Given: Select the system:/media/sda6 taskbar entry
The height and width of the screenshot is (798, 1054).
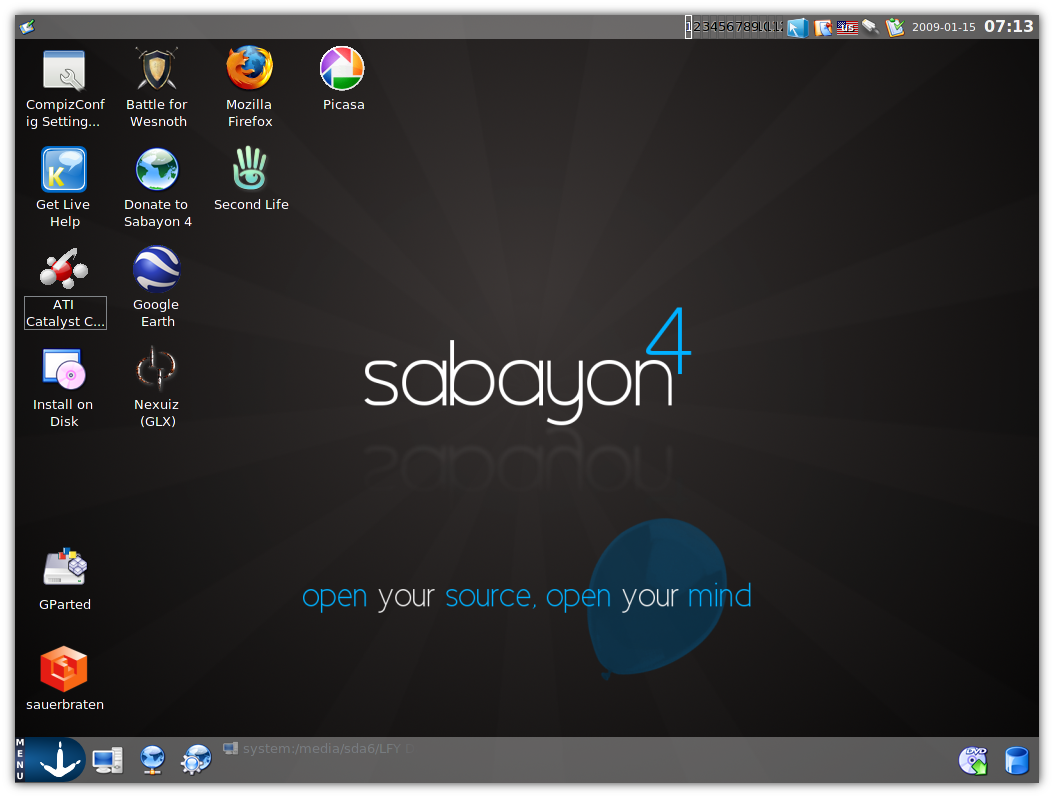Looking at the screenshot, I should pos(318,748).
